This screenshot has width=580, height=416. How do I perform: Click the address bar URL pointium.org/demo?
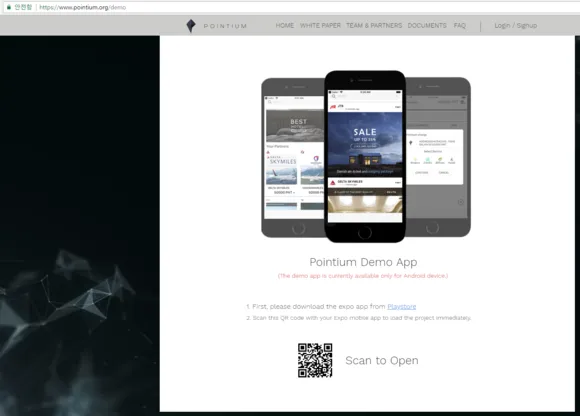[82, 7]
